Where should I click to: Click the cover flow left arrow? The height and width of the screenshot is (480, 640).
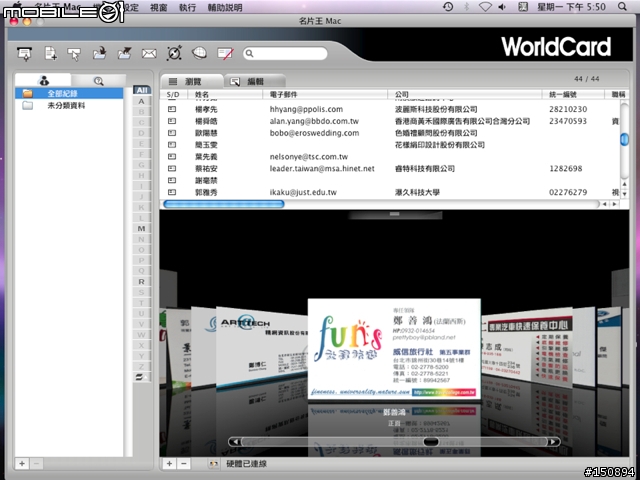pyautogui.click(x=235, y=442)
